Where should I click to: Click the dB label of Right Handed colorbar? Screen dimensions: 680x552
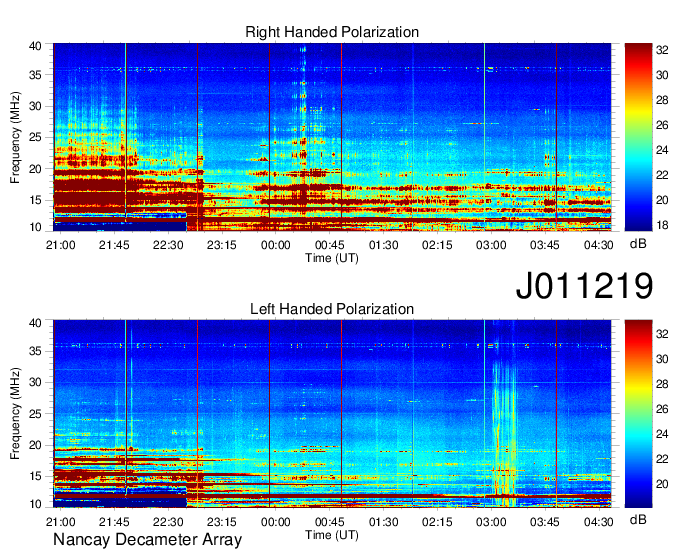point(638,244)
